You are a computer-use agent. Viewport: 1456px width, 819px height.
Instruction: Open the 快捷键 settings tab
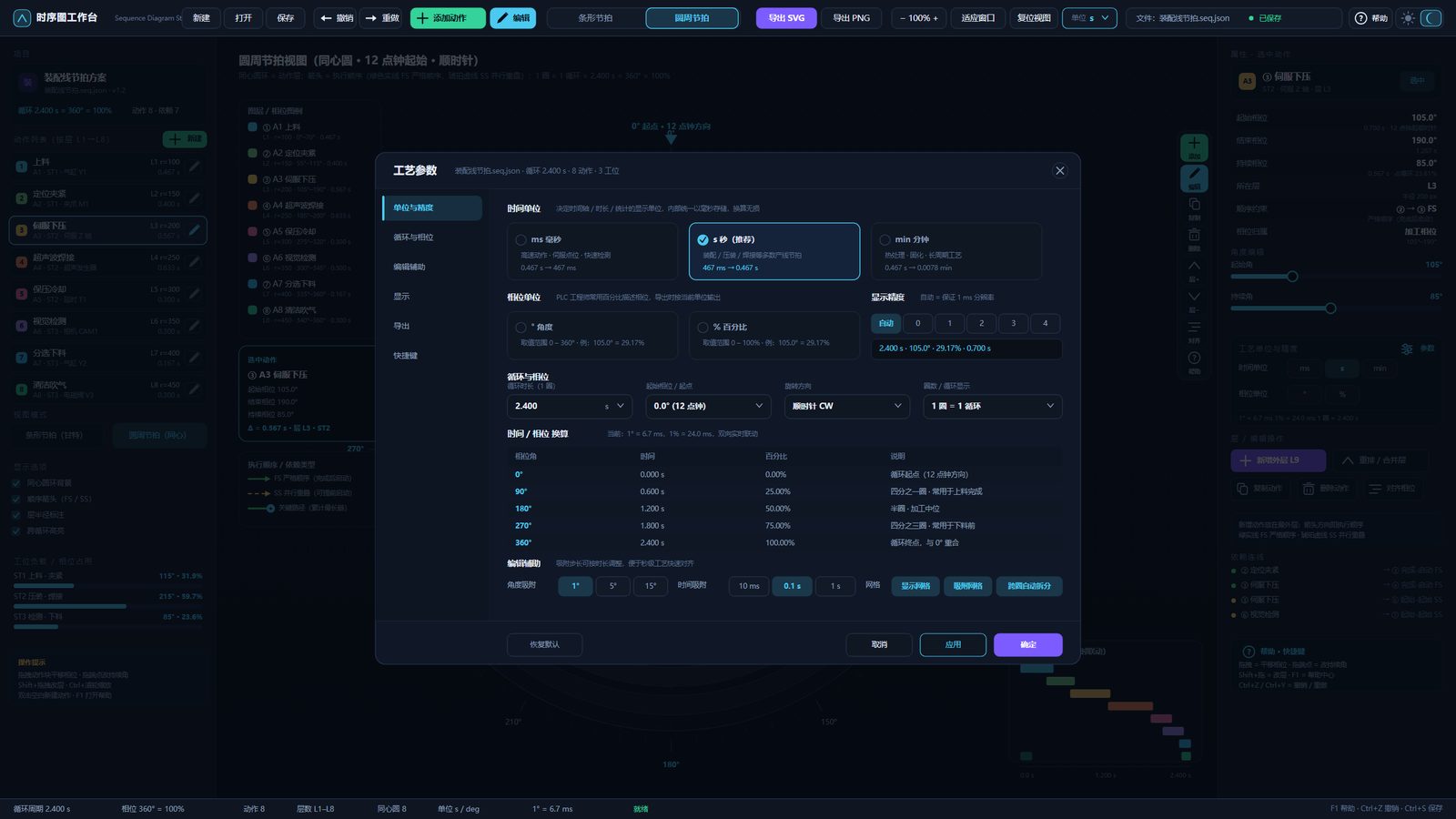click(x=432, y=356)
